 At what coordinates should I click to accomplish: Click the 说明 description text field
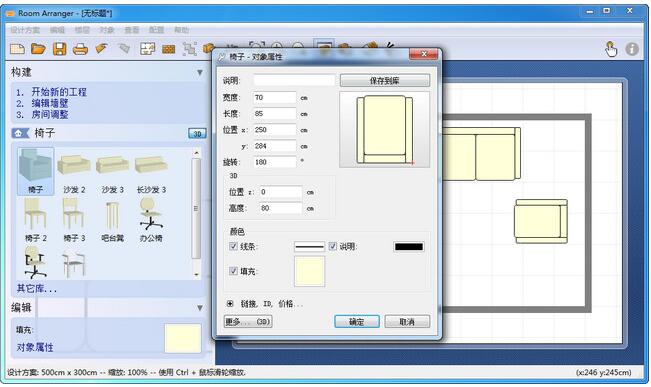294,81
